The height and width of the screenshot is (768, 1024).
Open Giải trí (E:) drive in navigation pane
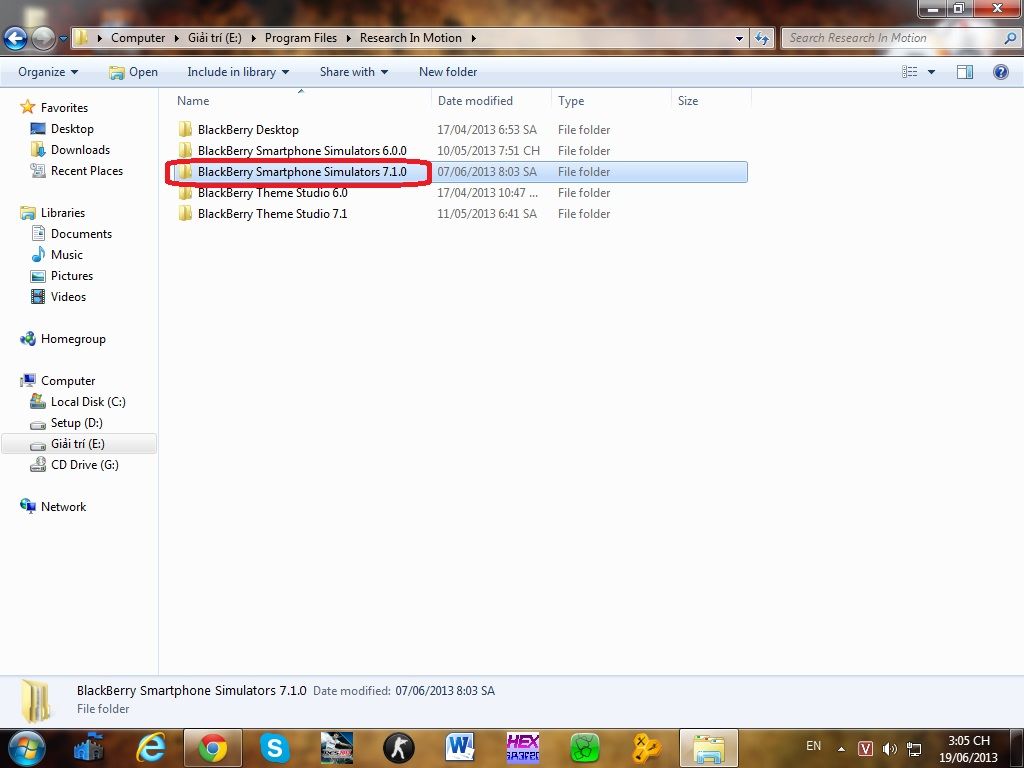click(78, 444)
